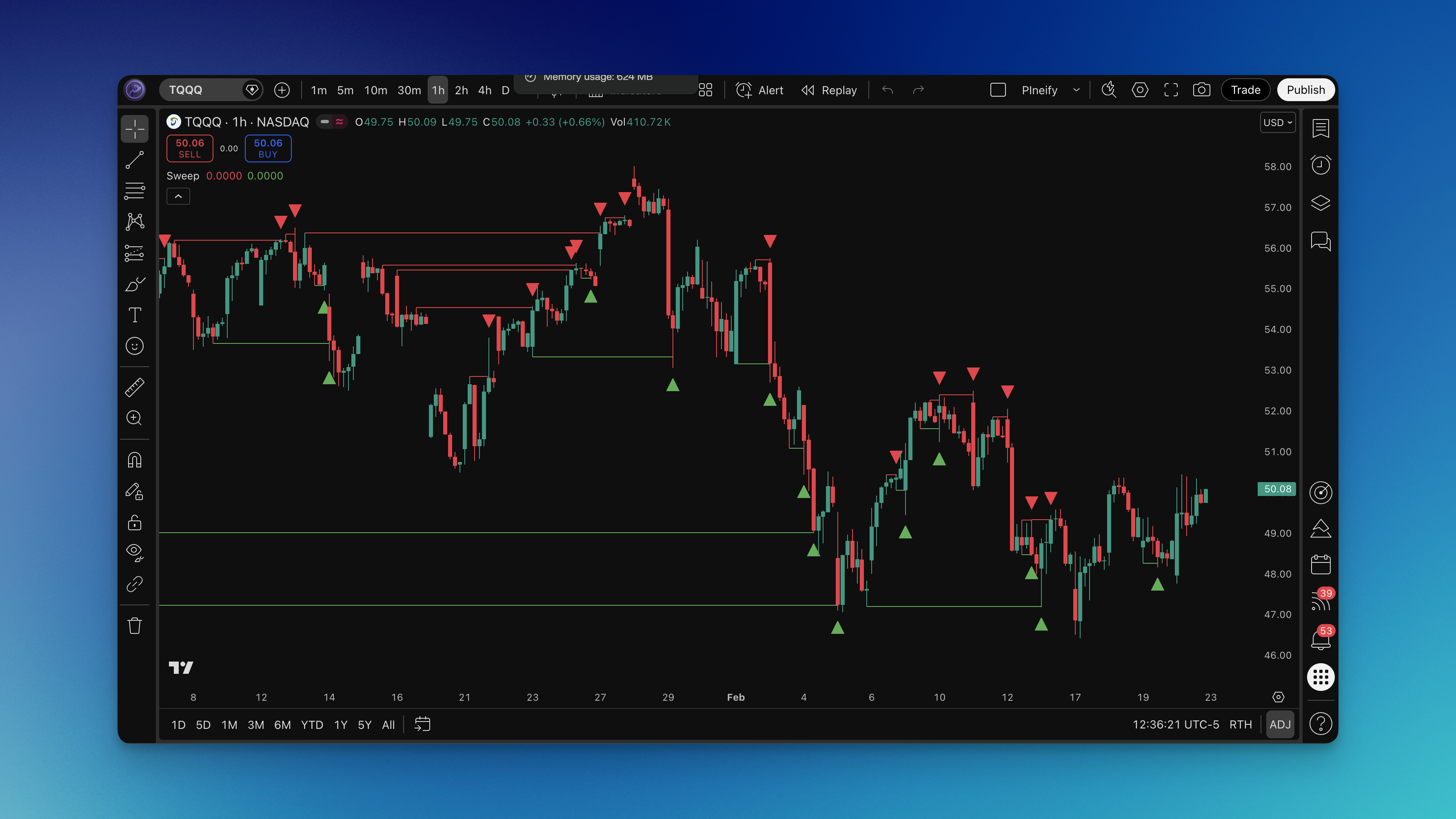Expand the PIneify layout dropdown
The height and width of the screenshot is (819, 1456).
coord(1076,90)
